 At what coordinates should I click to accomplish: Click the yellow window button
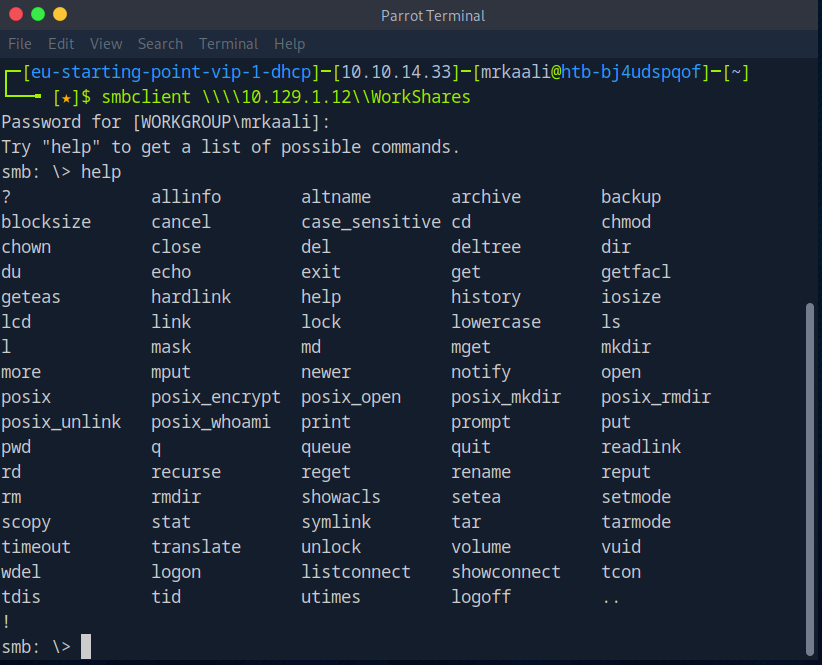click(x=60, y=15)
